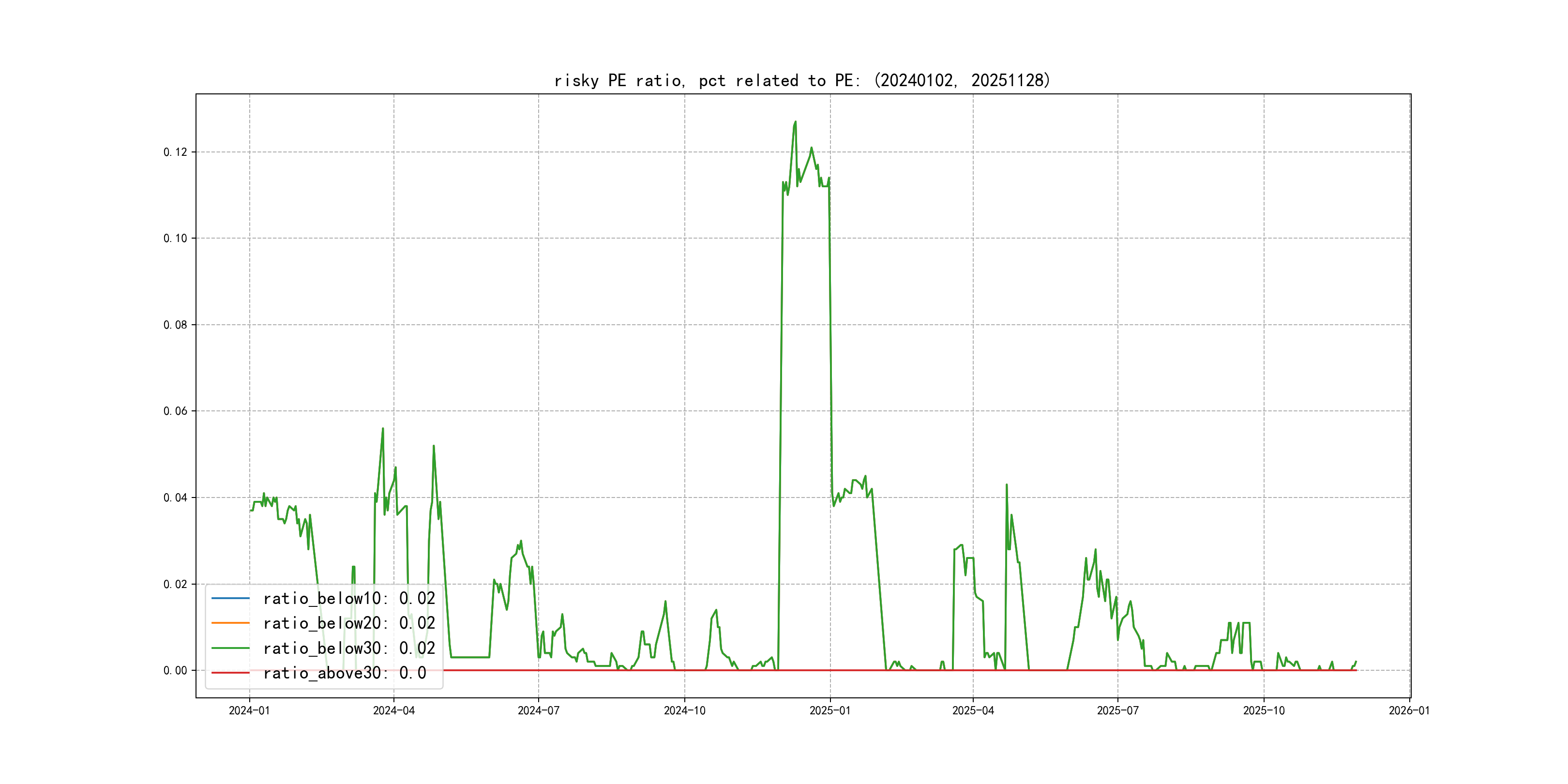1568x784 pixels.
Task: Click the 2024-04 x-axis tick label
Action: tap(394, 710)
